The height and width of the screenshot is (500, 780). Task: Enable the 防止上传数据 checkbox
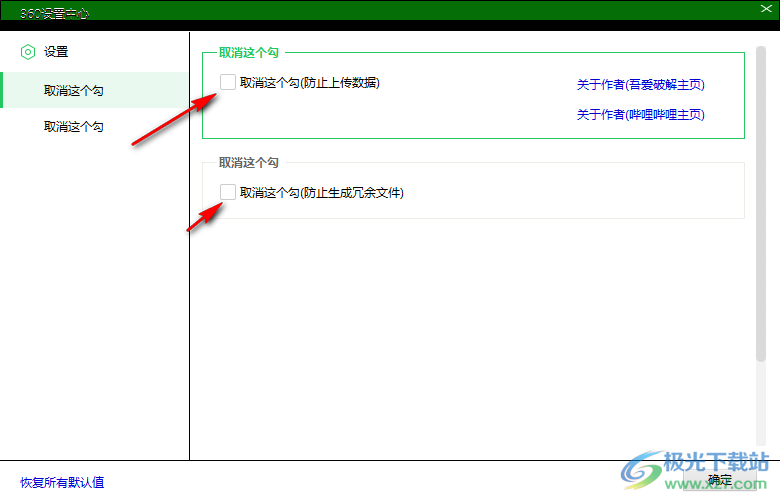pos(228,82)
